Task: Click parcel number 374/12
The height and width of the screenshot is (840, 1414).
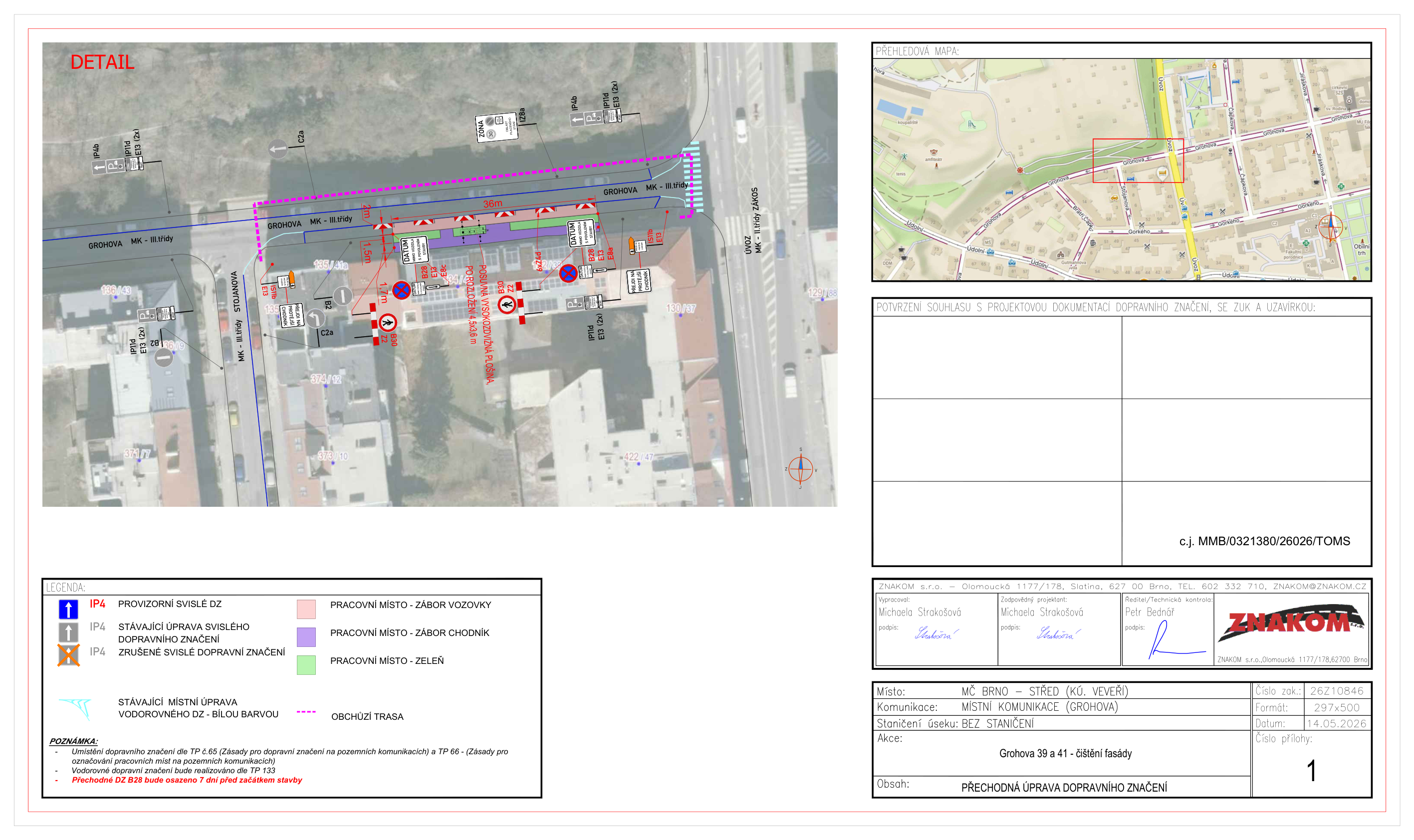Action: coord(326,379)
